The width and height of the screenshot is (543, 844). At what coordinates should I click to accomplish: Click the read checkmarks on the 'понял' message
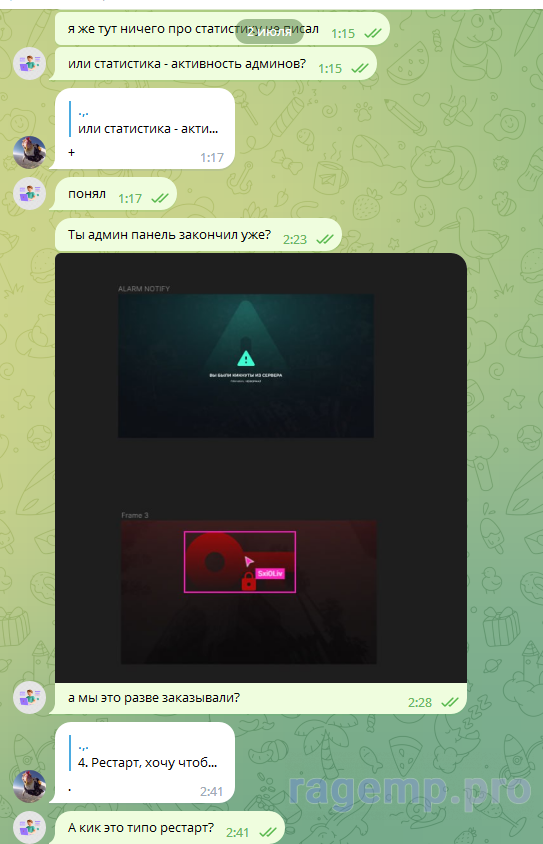(160, 199)
